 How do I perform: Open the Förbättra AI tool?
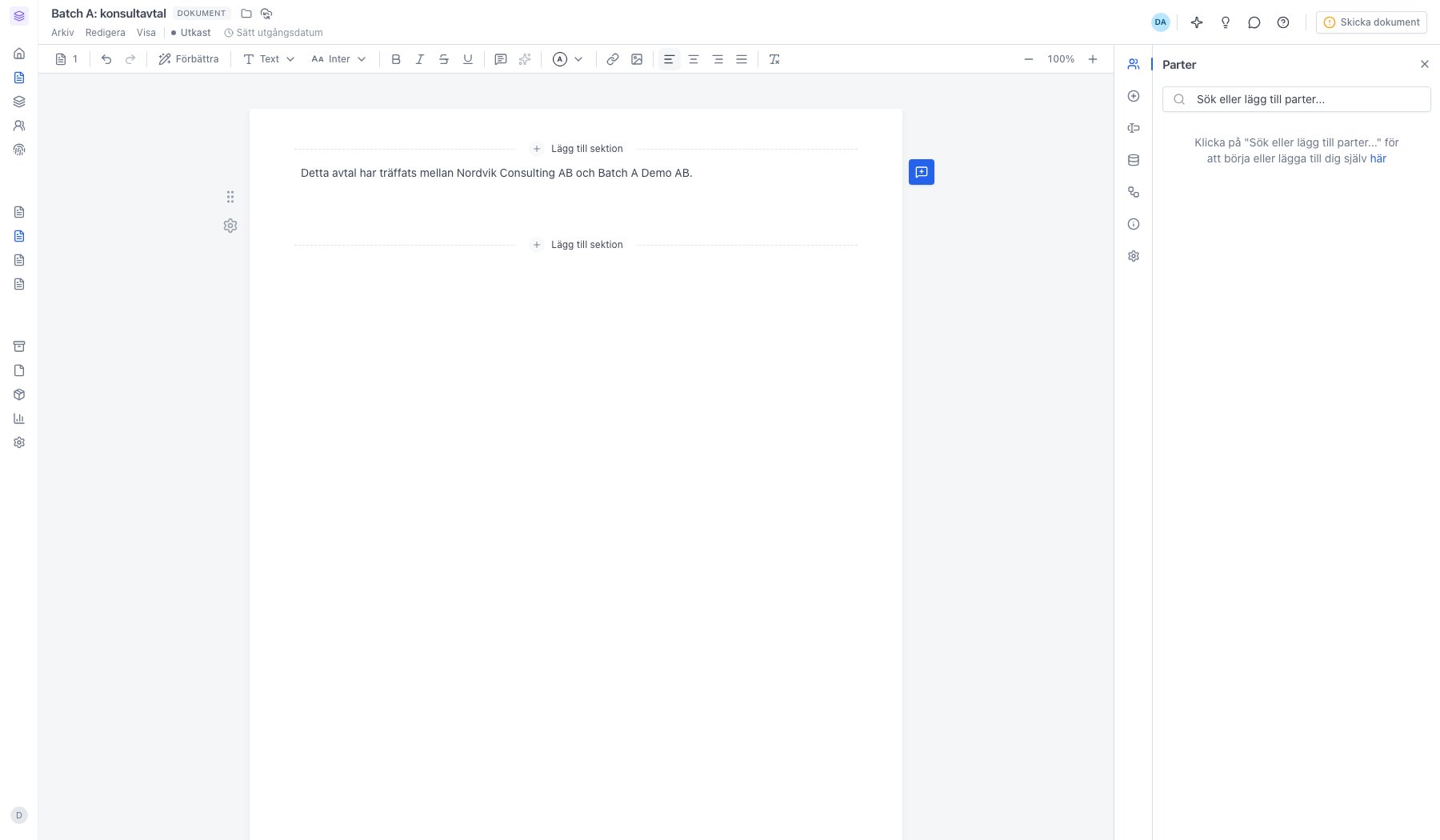point(189,59)
